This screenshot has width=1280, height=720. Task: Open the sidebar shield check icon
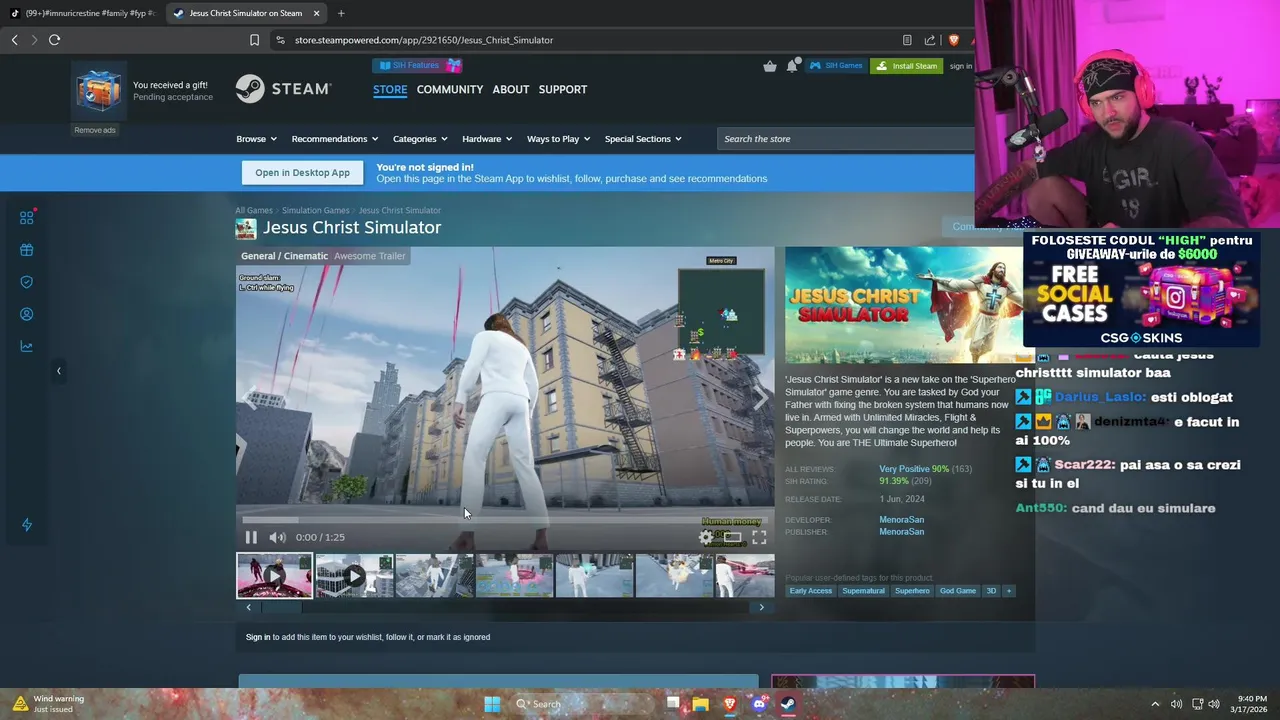[27, 282]
